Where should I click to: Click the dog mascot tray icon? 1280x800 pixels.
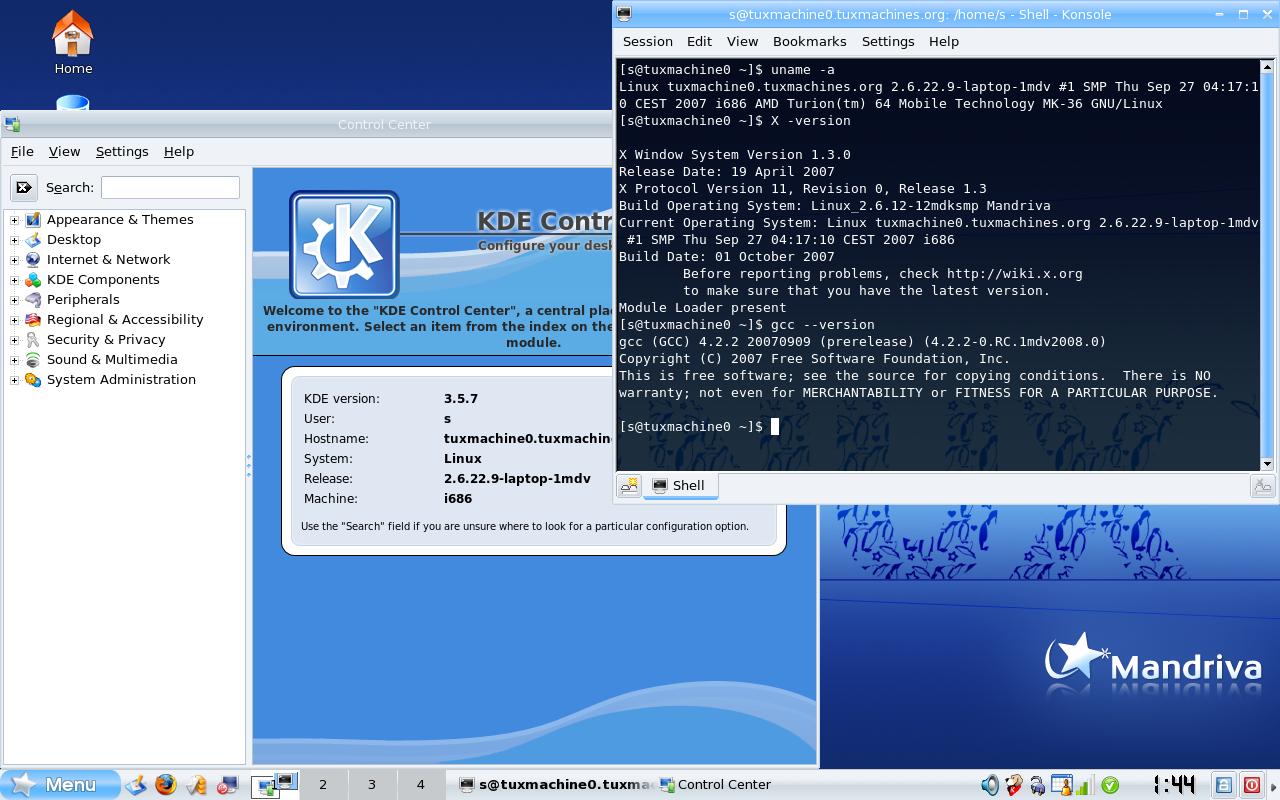[1014, 785]
